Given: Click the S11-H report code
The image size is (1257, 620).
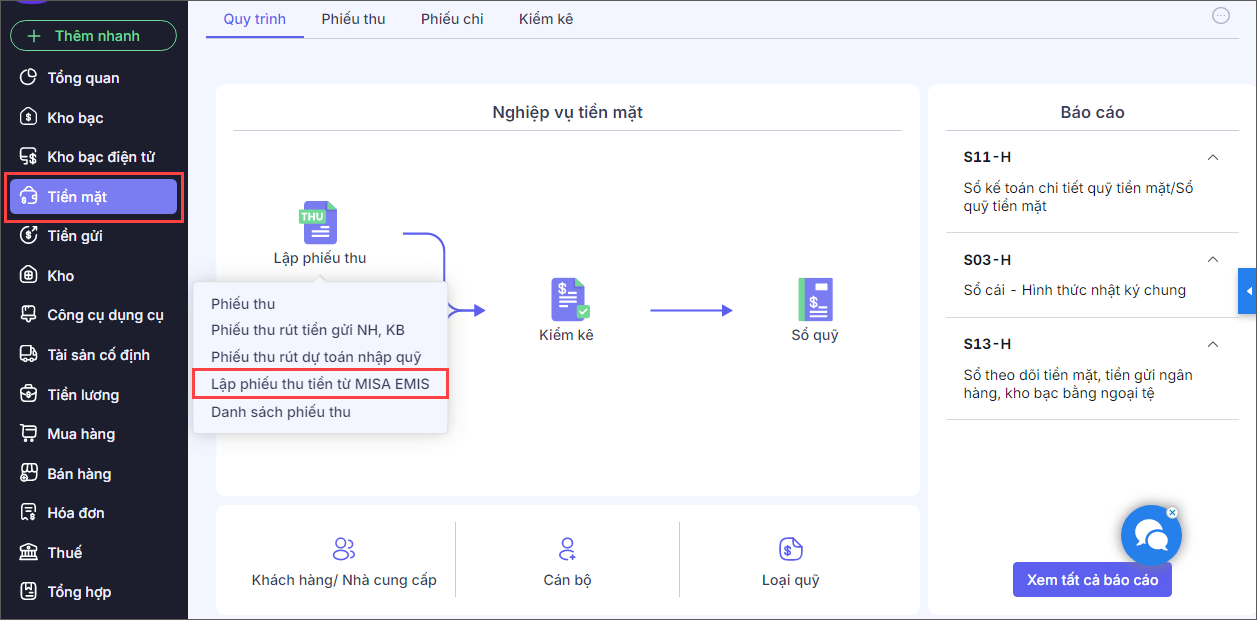Looking at the screenshot, I should pos(987,157).
